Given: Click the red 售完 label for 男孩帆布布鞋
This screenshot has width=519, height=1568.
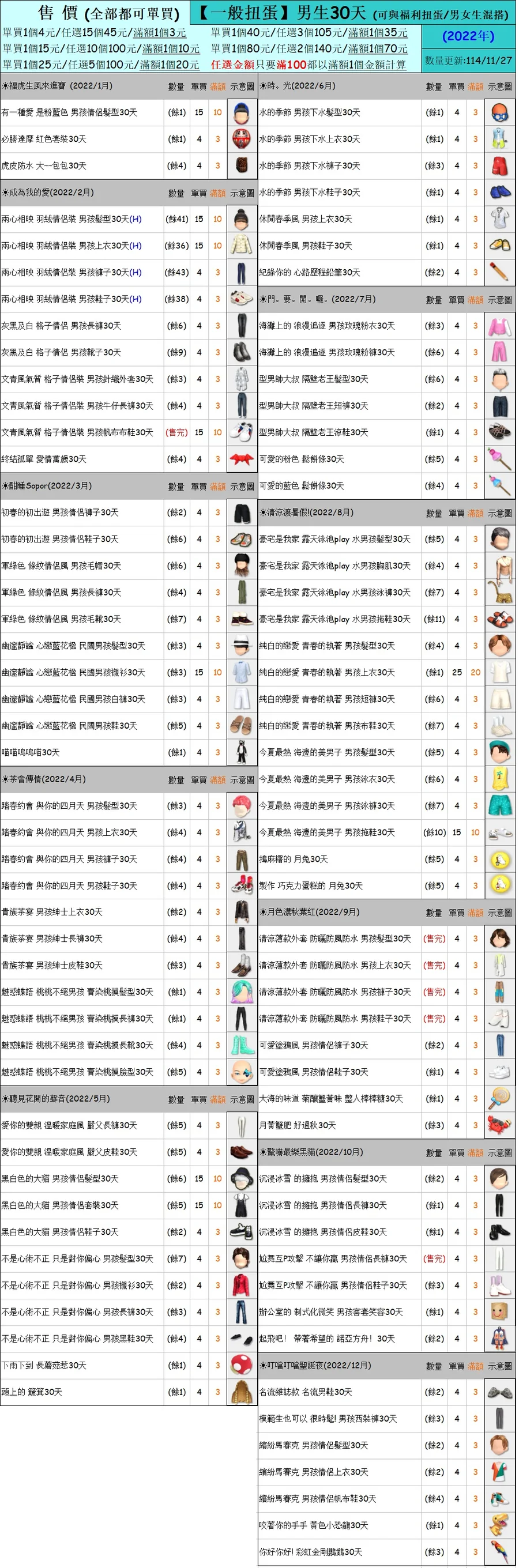Looking at the screenshot, I should pos(176,432).
